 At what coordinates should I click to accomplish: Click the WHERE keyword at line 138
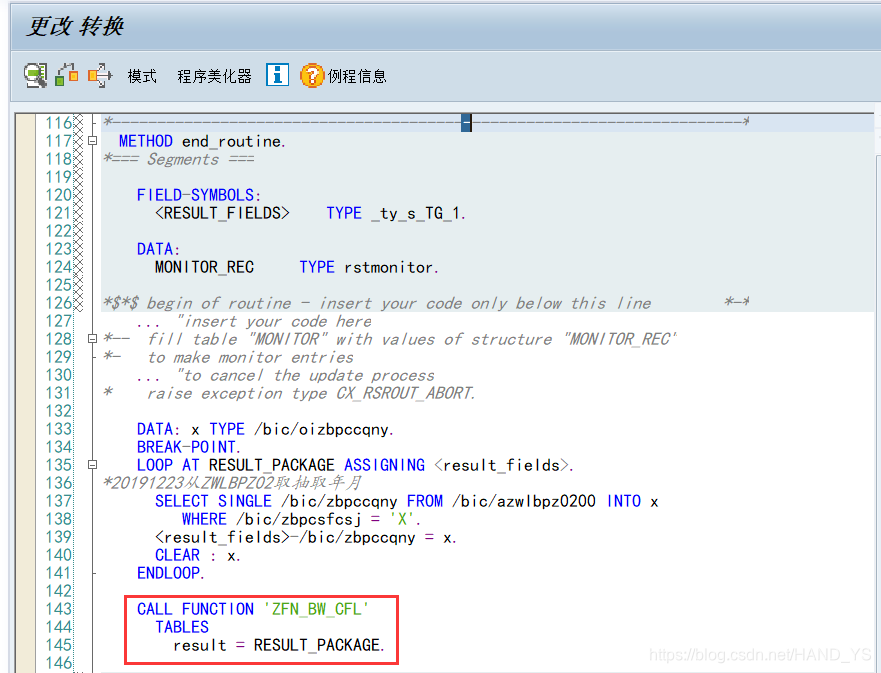[x=204, y=519]
